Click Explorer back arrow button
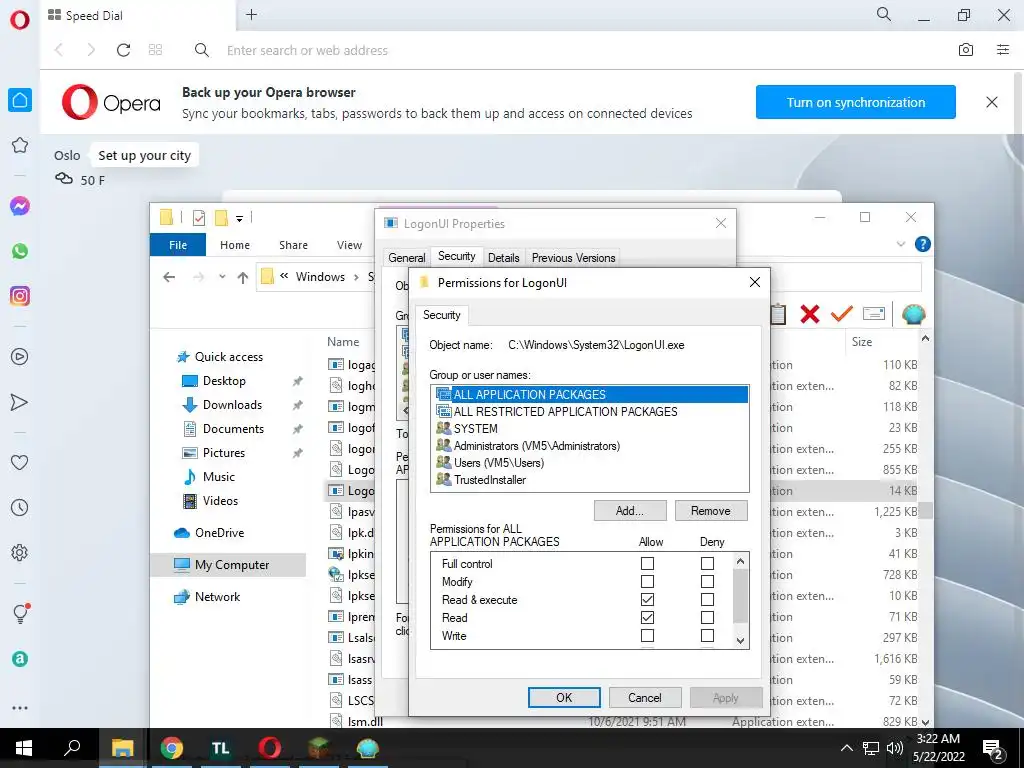 [x=169, y=277]
